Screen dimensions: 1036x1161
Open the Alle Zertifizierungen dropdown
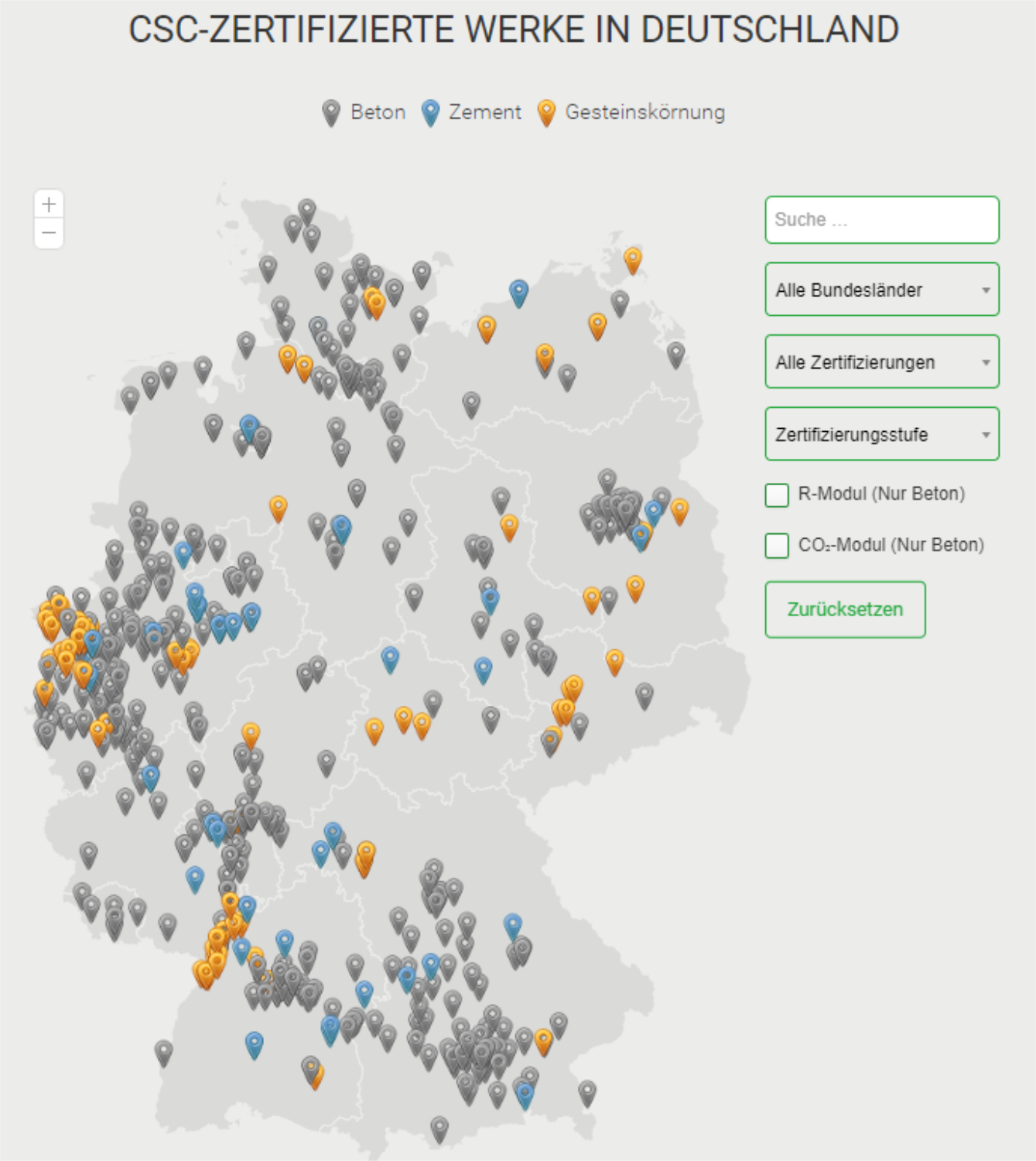coord(880,361)
